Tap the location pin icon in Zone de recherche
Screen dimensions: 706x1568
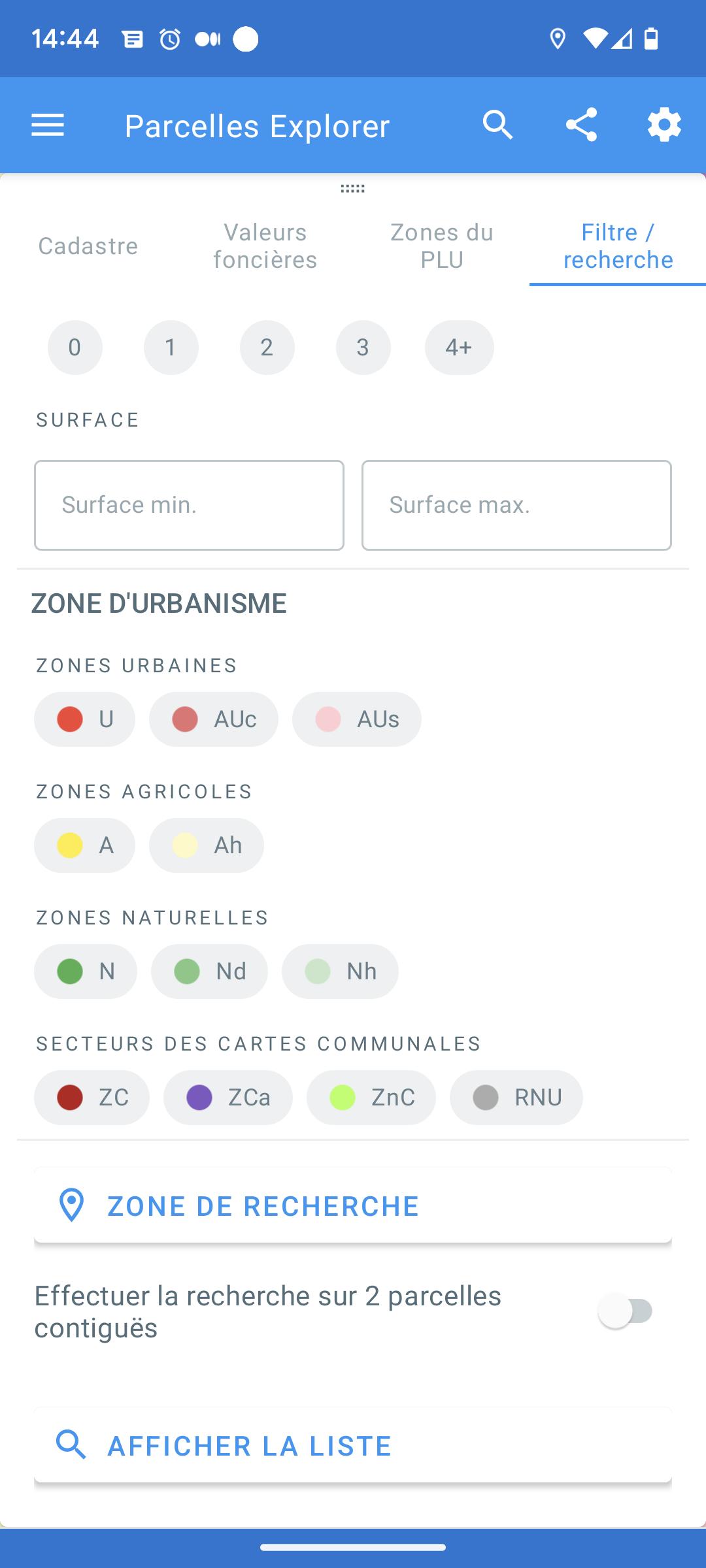(71, 1205)
